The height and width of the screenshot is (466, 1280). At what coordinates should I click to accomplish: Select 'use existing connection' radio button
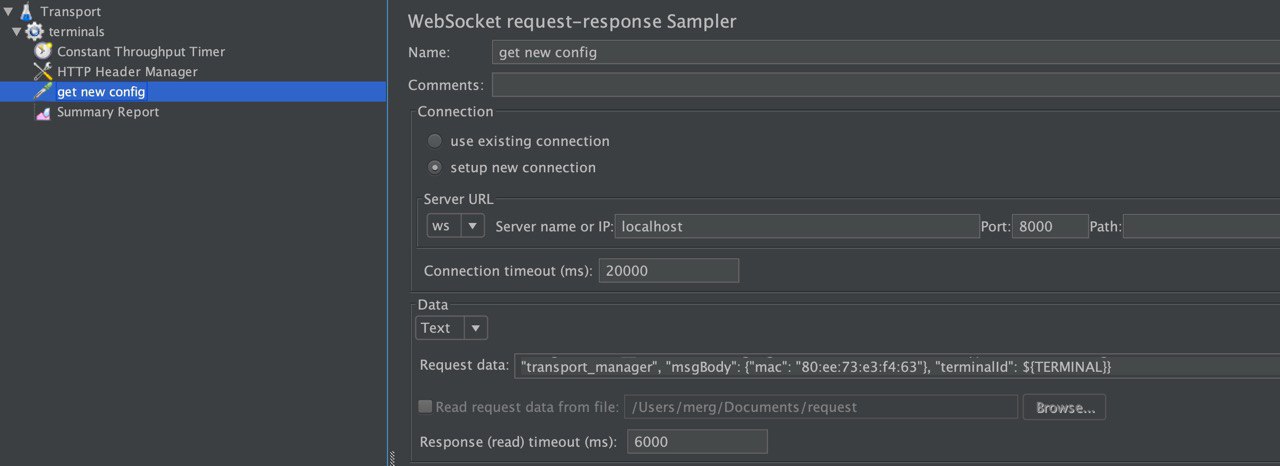pyautogui.click(x=435, y=141)
